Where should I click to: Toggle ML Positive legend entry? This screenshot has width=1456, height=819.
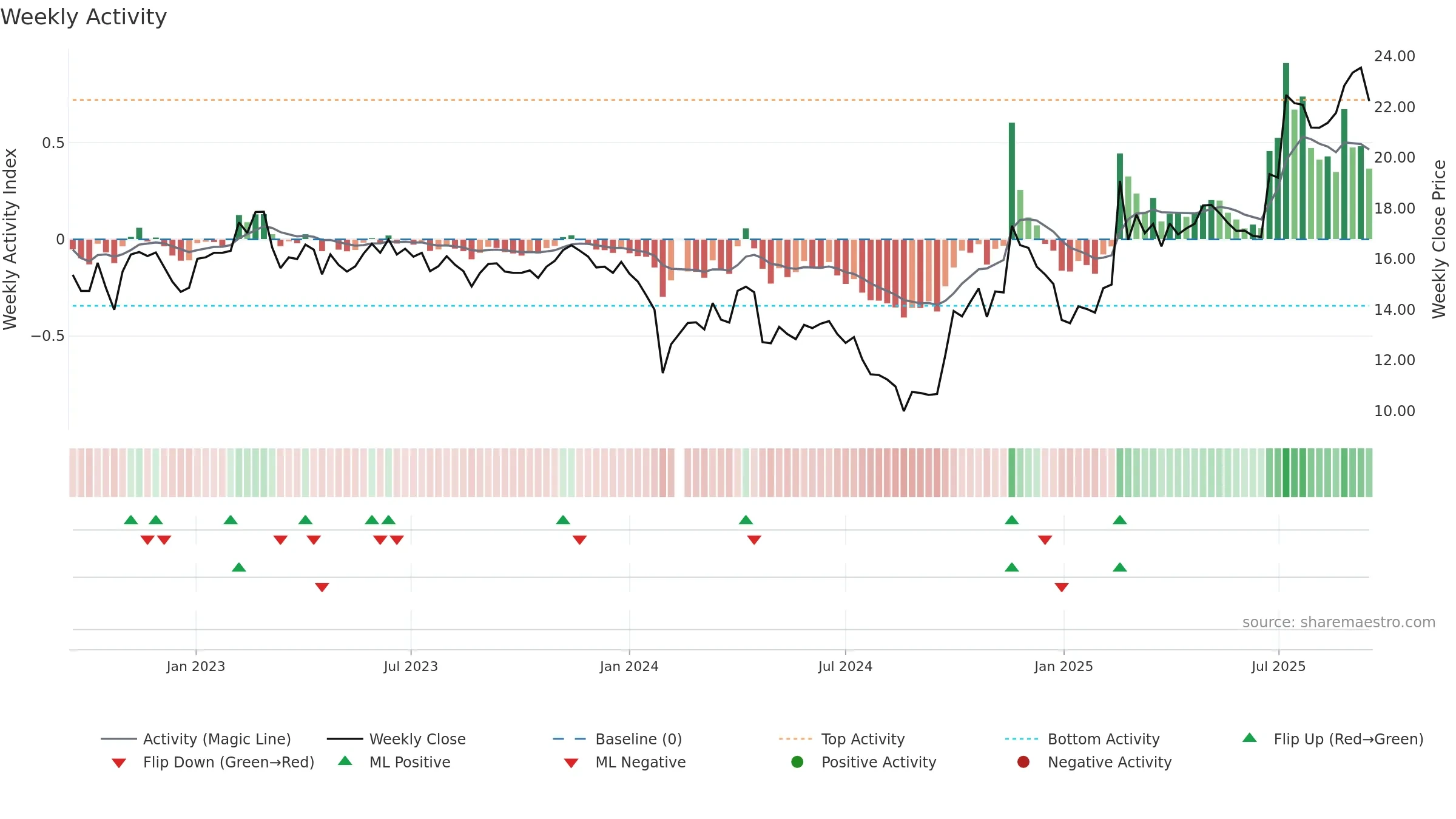(394, 762)
